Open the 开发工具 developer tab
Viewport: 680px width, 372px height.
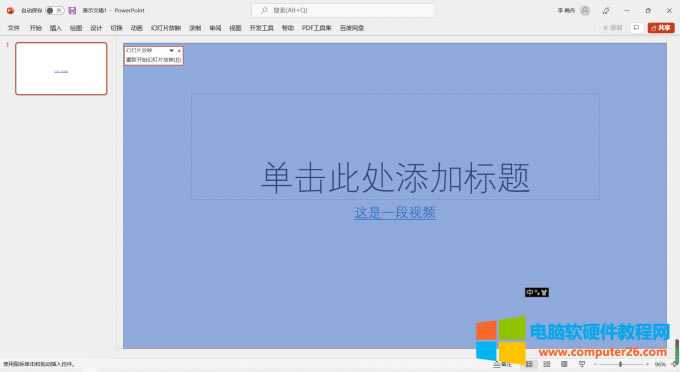262,28
